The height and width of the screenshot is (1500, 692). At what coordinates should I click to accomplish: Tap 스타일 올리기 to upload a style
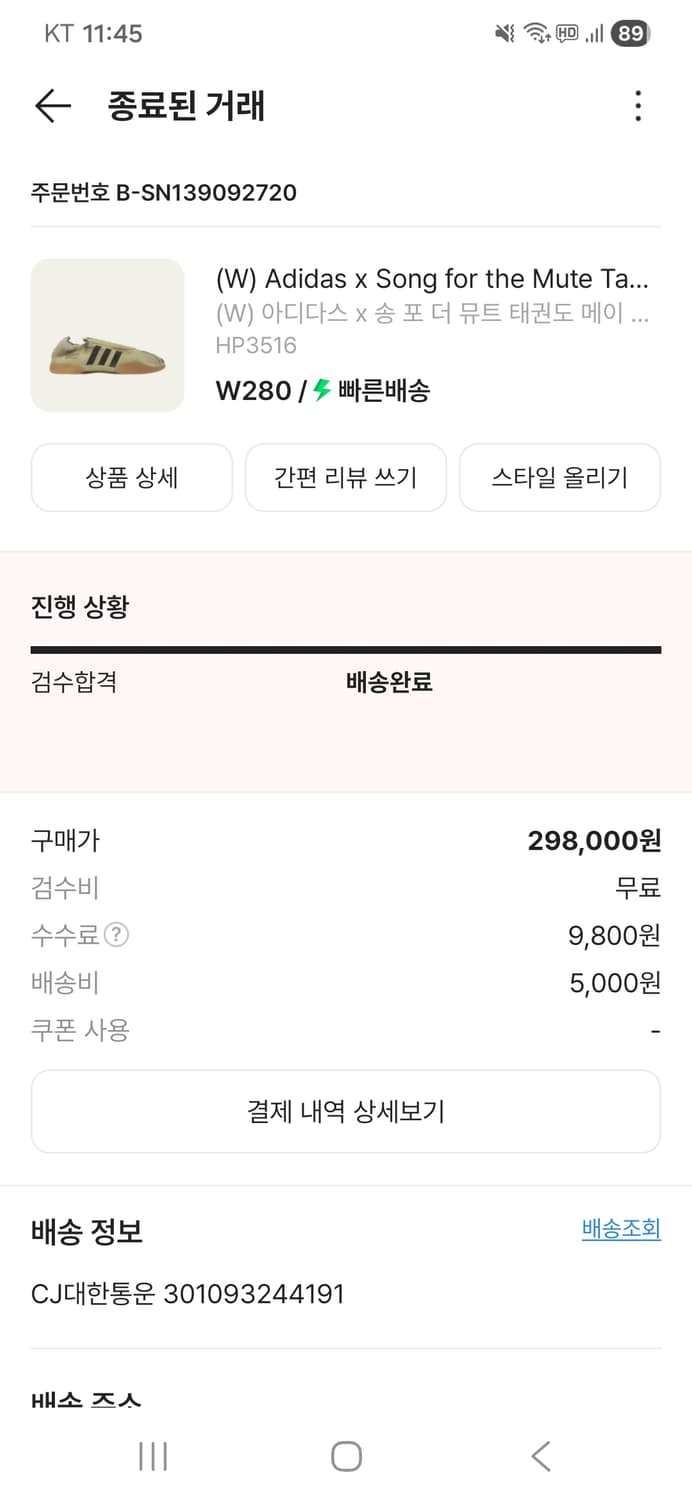tap(560, 477)
